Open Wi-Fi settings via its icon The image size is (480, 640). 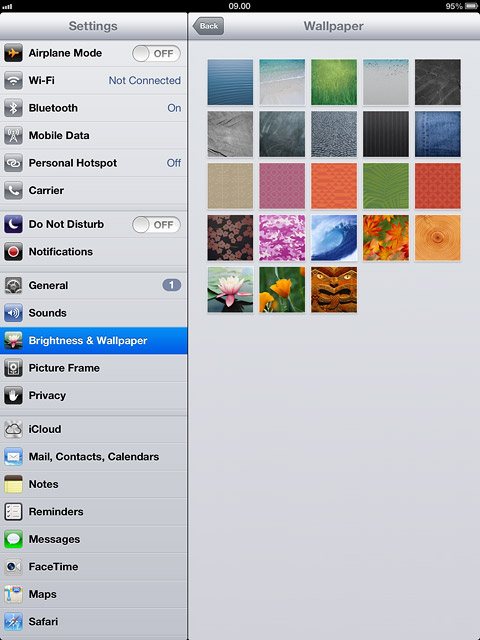point(13,81)
